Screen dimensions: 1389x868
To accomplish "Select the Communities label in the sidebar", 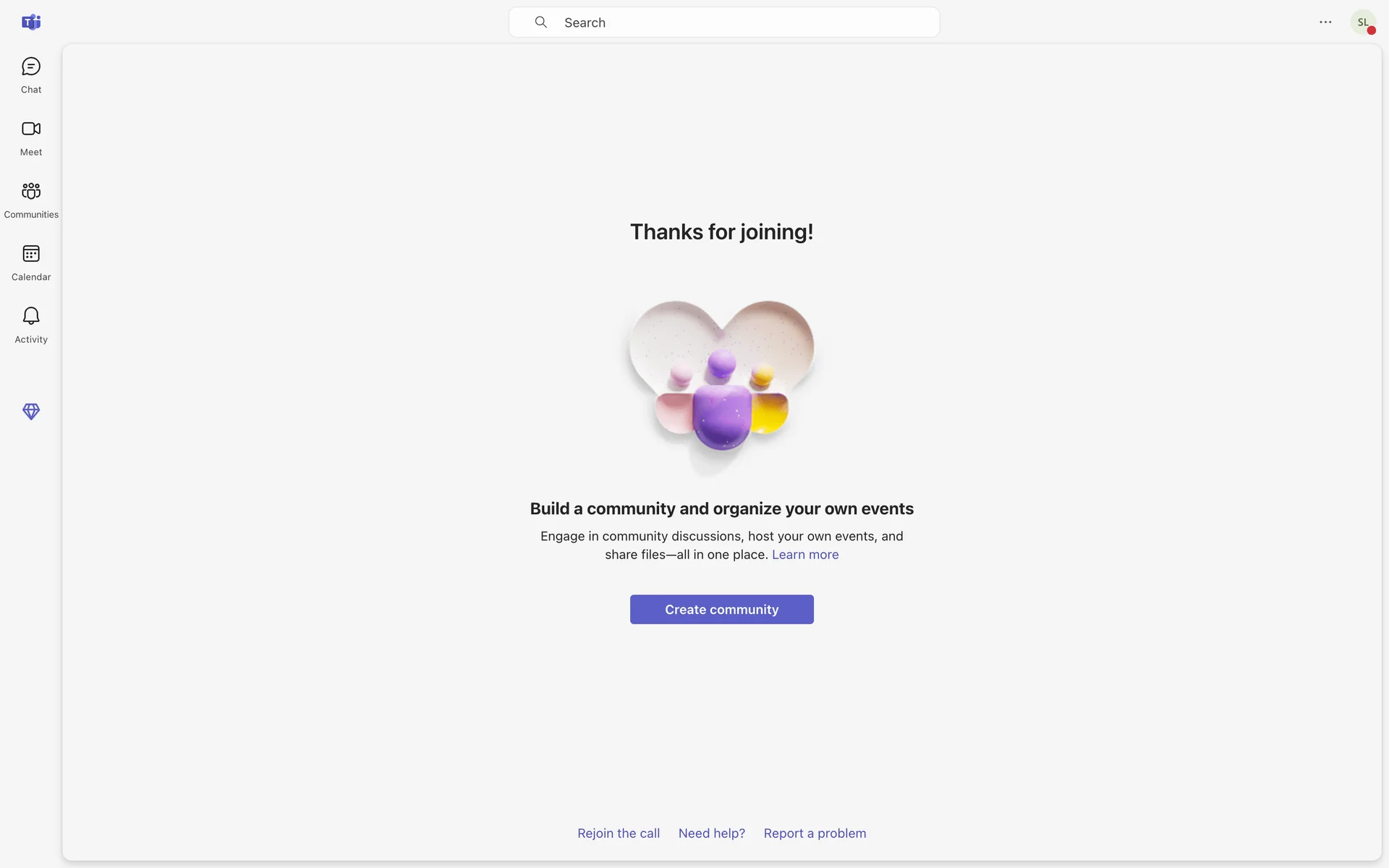I will coord(31,215).
